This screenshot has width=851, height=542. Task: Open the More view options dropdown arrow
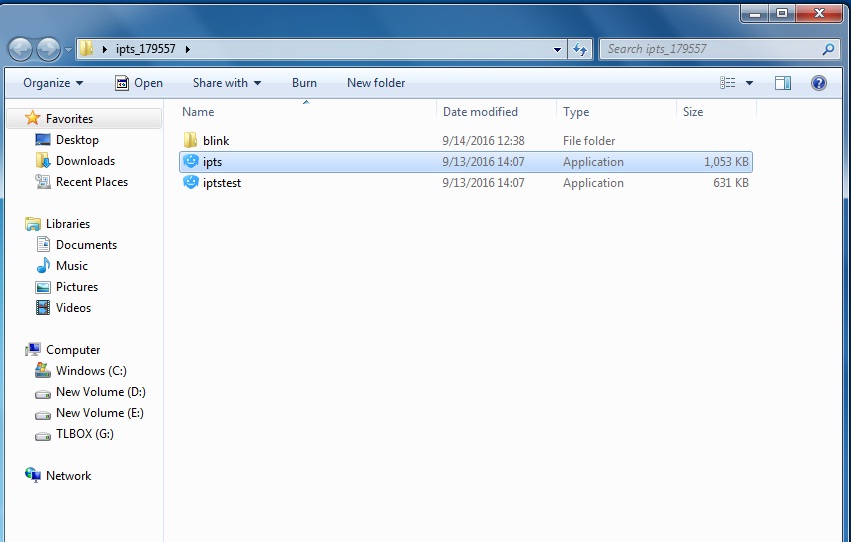750,83
